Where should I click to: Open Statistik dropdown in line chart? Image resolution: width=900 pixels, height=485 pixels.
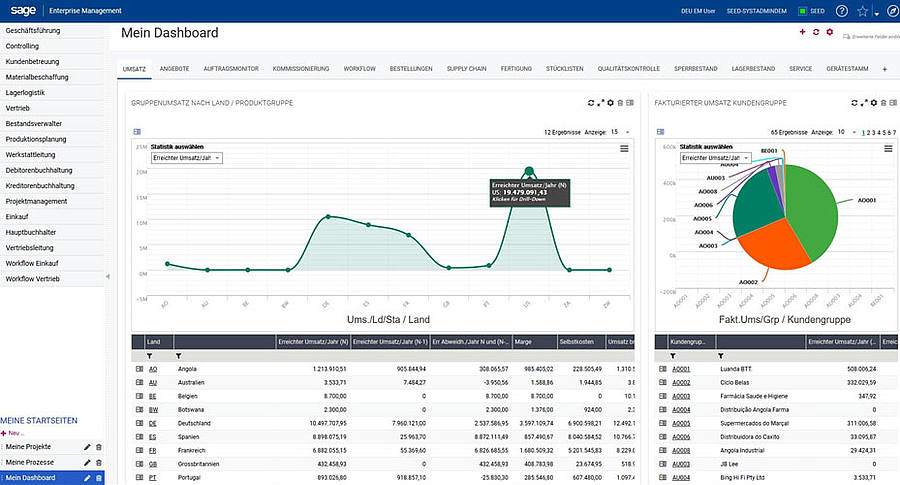[187, 158]
